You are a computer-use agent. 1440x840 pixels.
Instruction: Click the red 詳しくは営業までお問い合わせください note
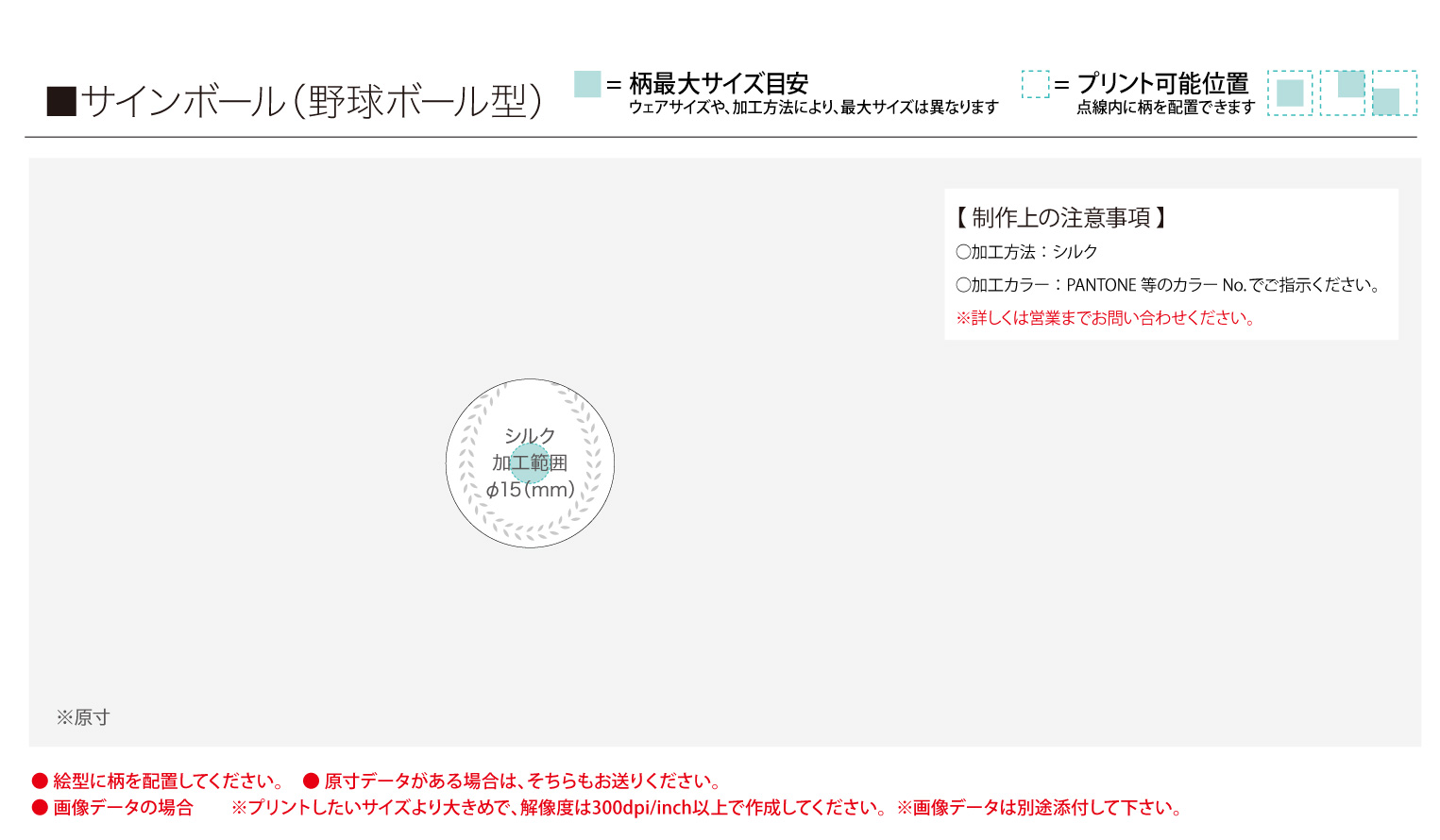[1105, 318]
